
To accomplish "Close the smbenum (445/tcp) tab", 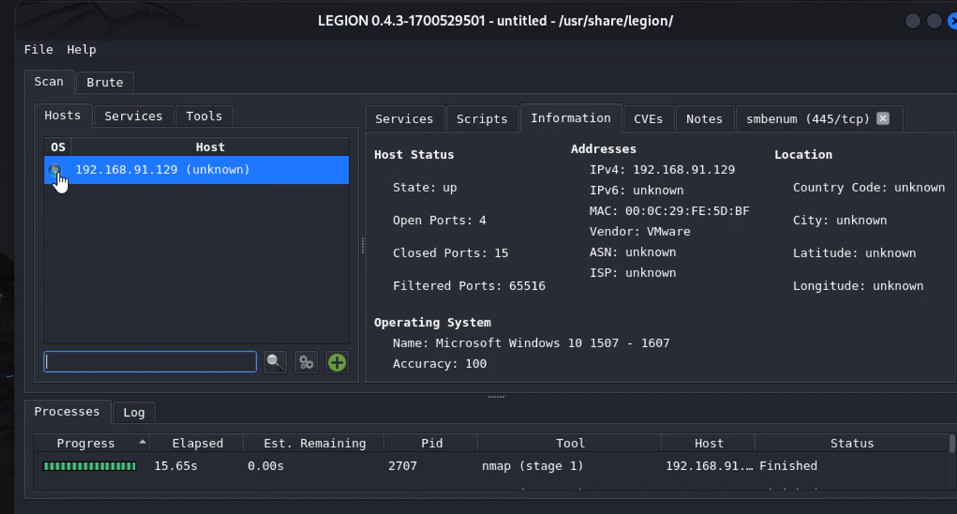I will 883,118.
